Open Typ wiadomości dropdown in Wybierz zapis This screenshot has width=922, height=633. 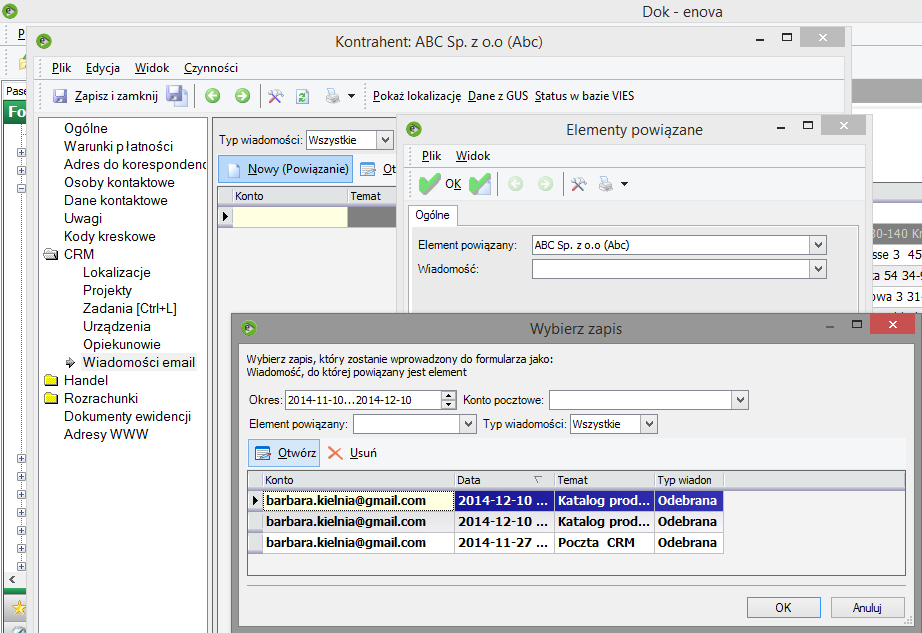click(x=649, y=424)
